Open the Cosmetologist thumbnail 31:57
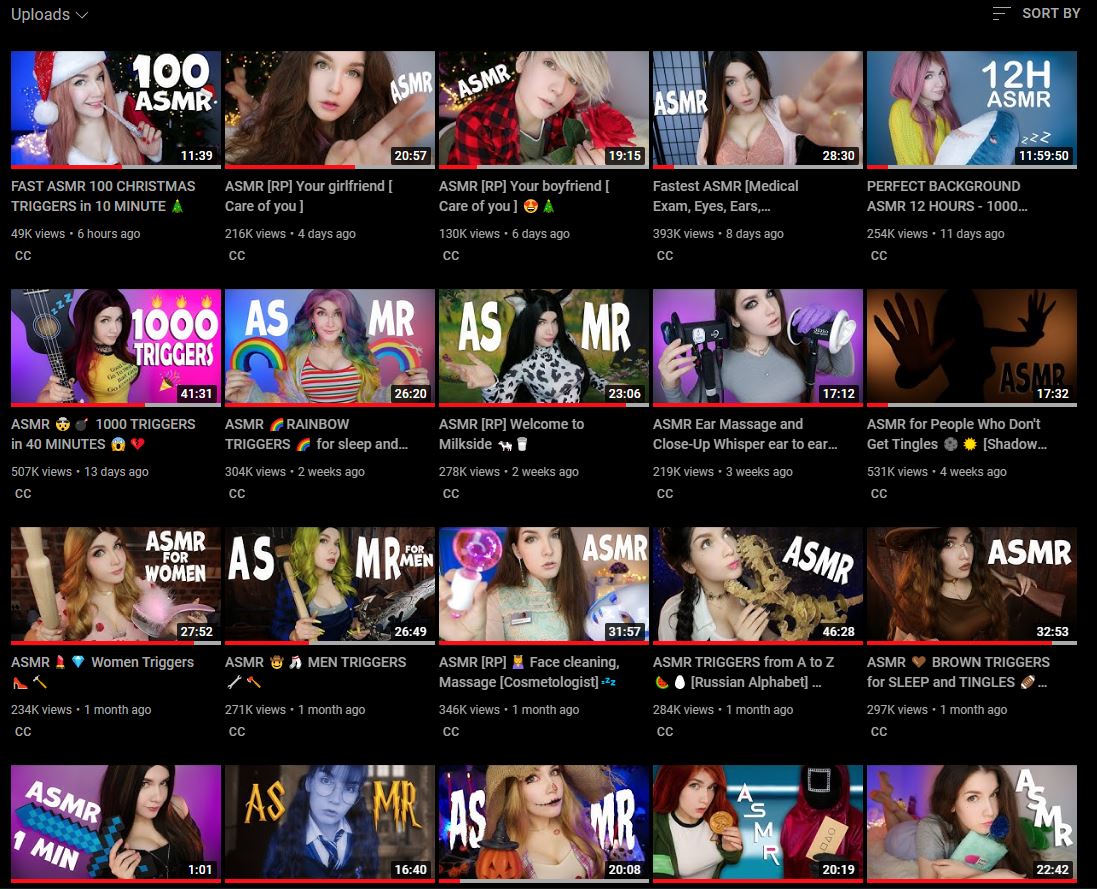Screen dimensions: 1097x889 point(544,585)
